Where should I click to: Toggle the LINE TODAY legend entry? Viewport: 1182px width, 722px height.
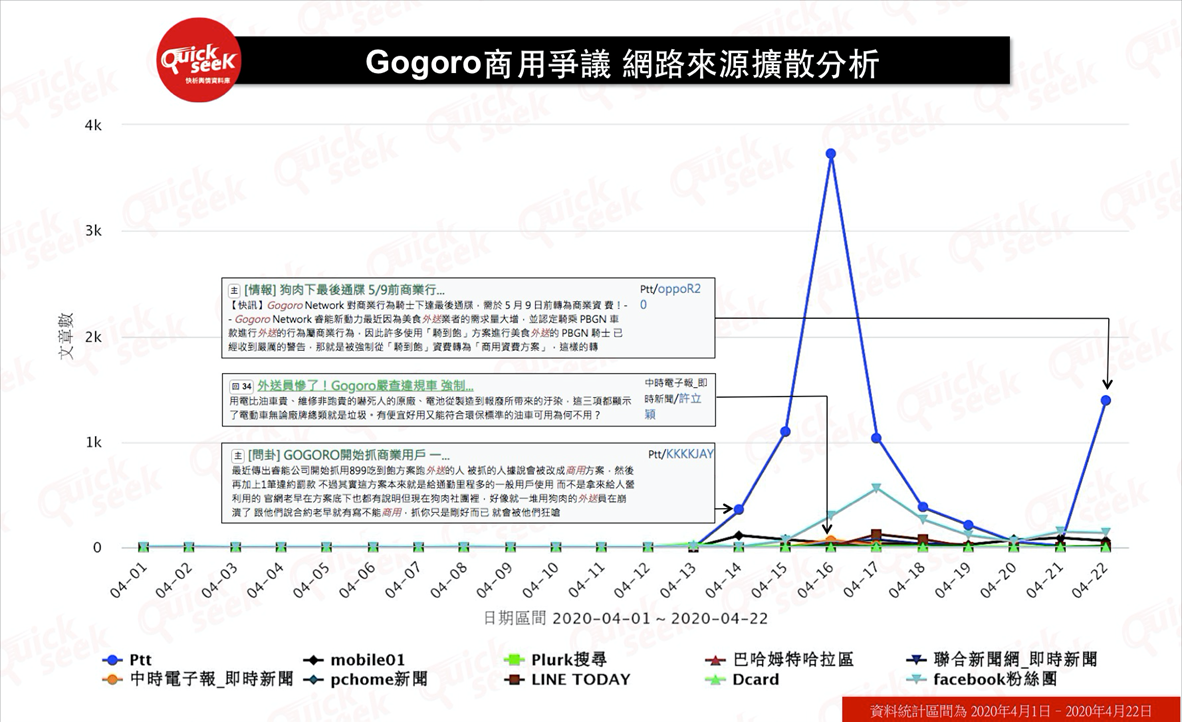pos(567,679)
